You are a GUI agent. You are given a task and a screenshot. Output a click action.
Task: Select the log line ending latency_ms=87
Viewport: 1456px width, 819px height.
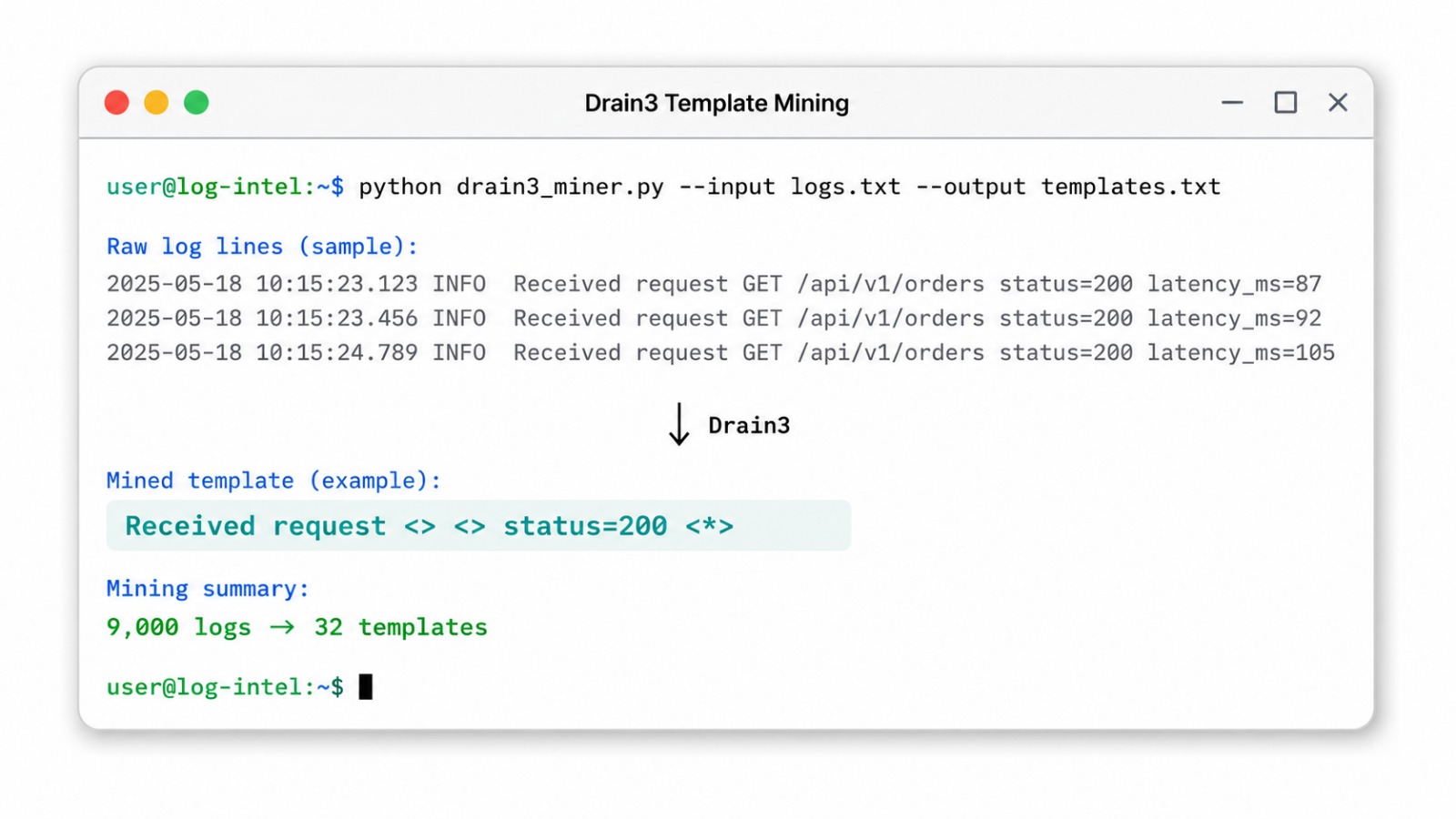(713, 284)
